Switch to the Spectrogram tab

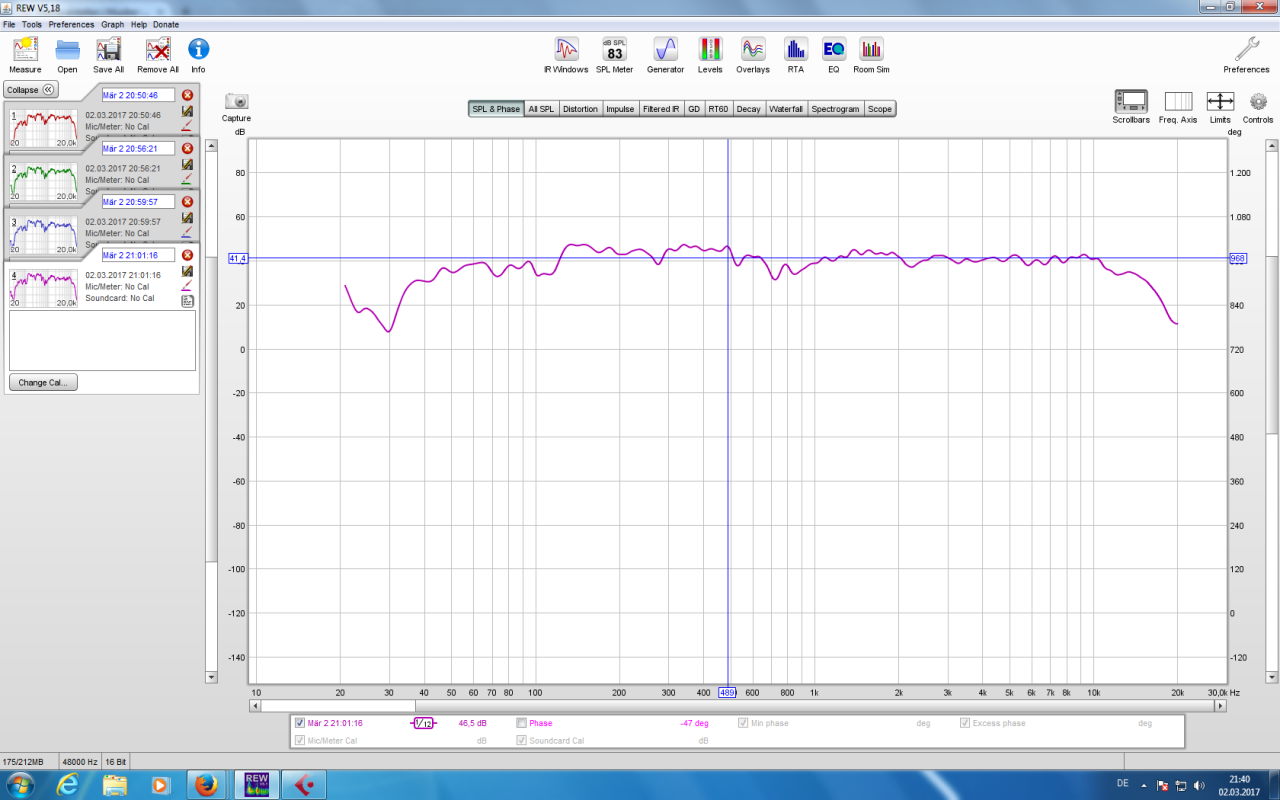(835, 109)
